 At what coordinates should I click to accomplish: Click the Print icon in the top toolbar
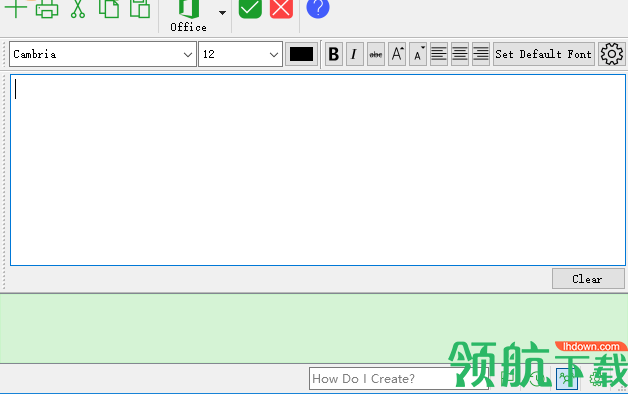(47, 9)
